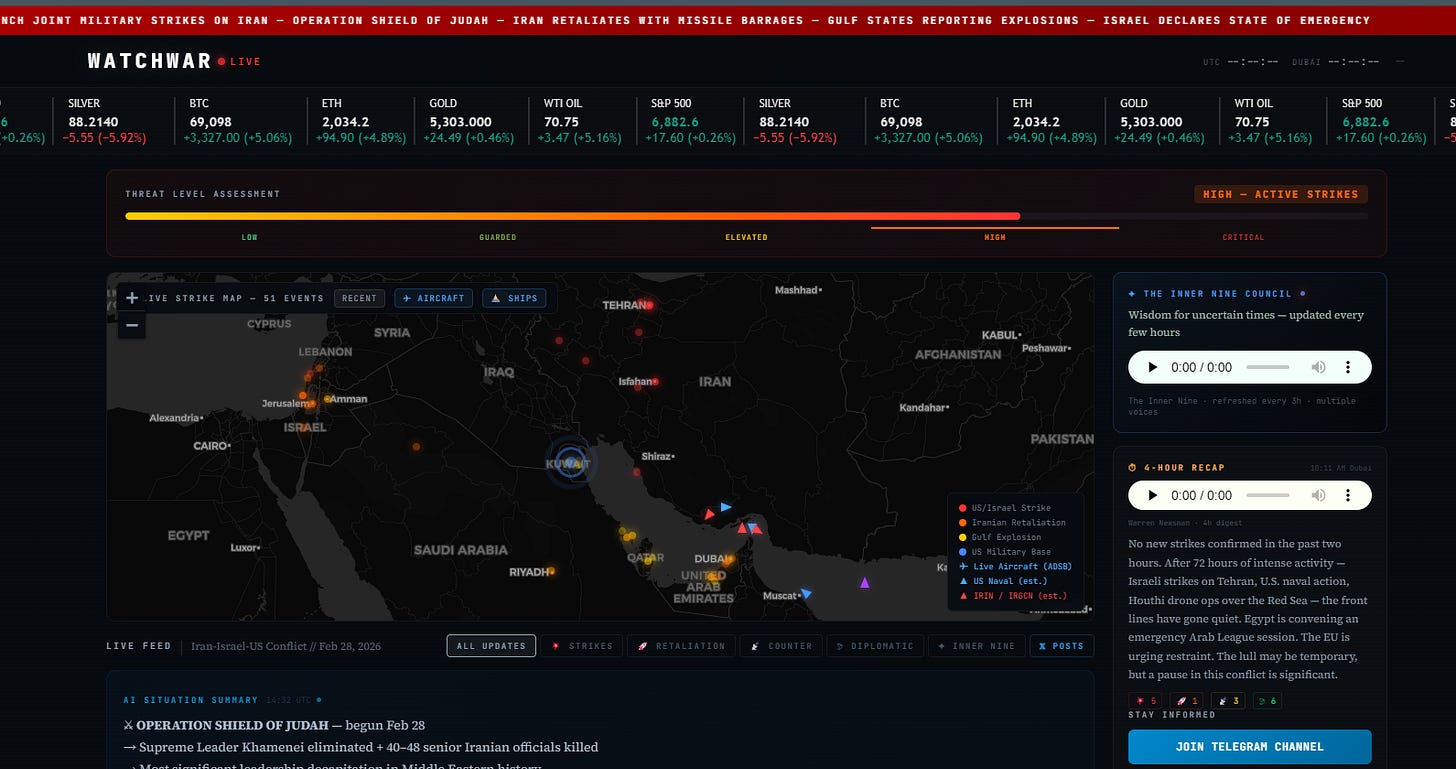
Task: Toggle the Aircraft layer on the map
Action: [x=434, y=298]
